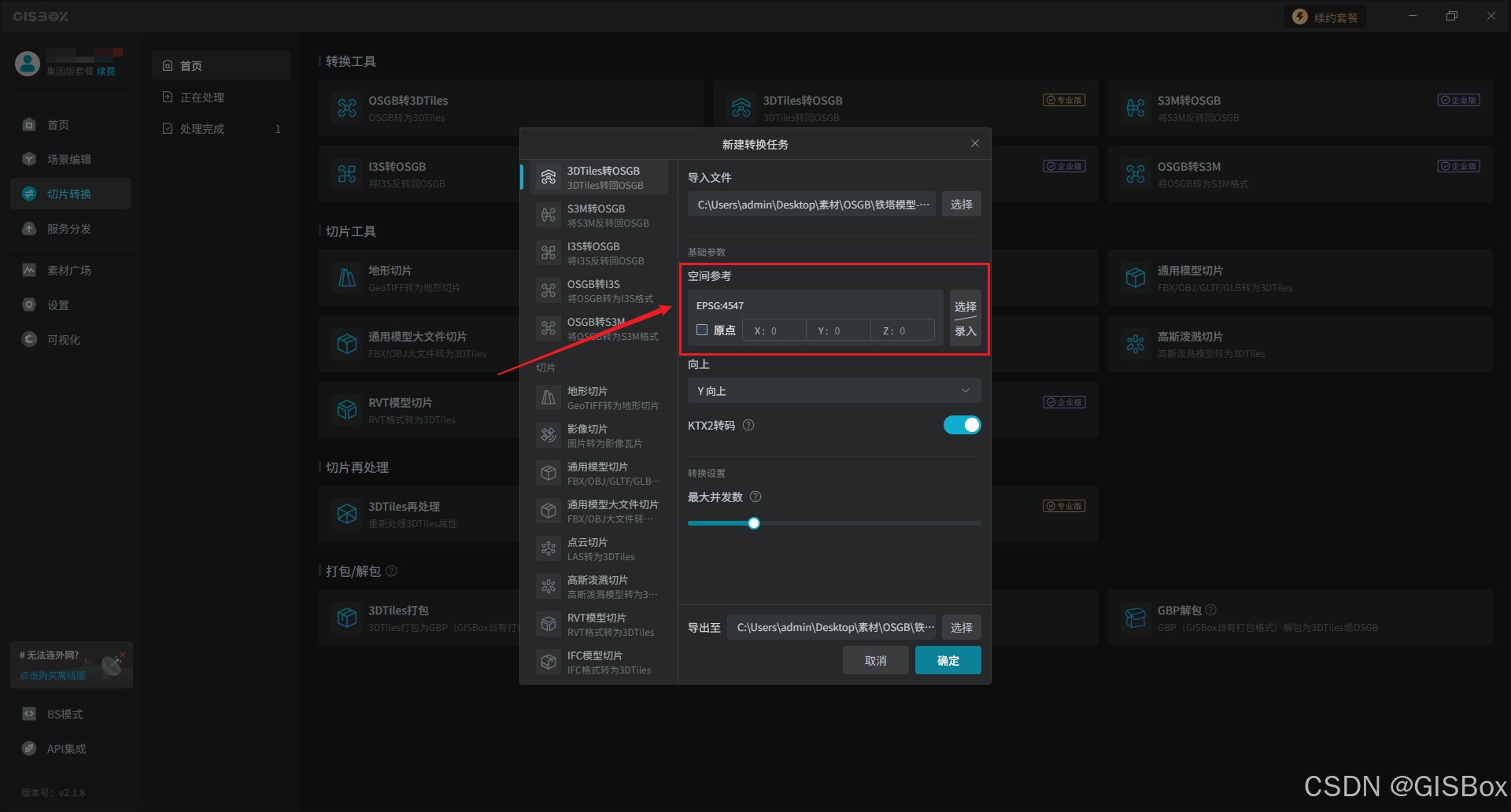Viewport: 1511px width, 812px height.
Task: Choose RVT模型切片 in dialog list
Action: 599,625
